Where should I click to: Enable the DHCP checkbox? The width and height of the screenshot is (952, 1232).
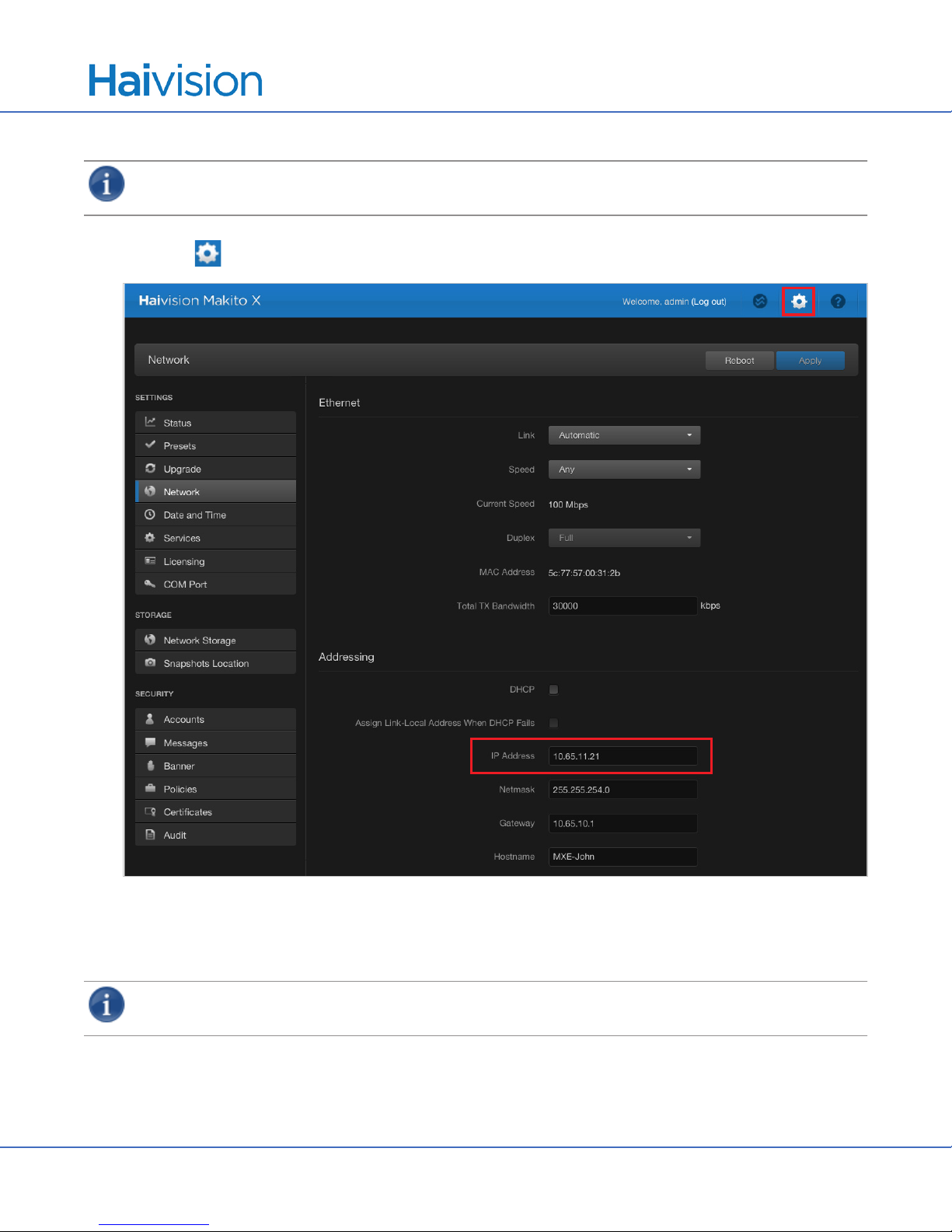tap(553, 689)
